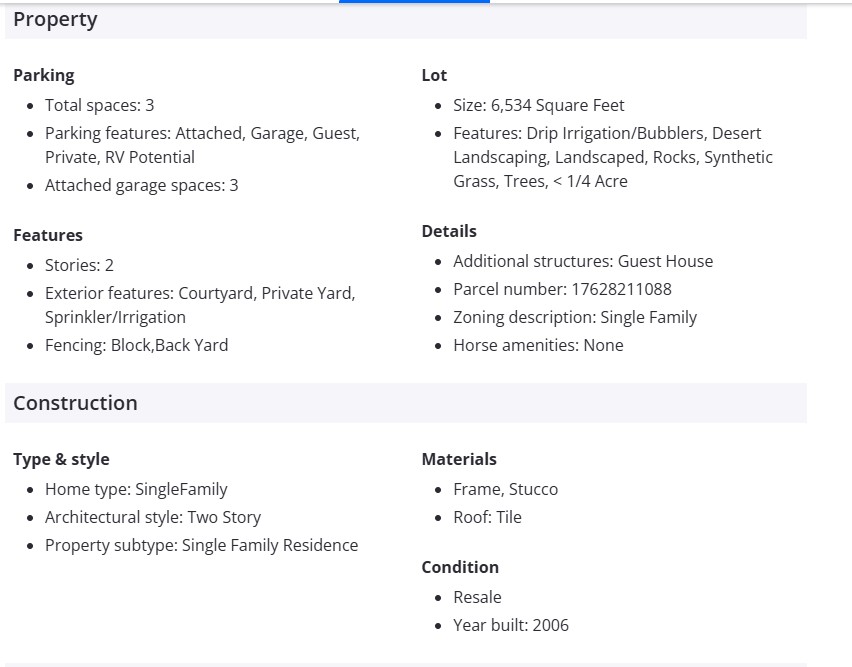The height and width of the screenshot is (667, 852).
Task: Click the Lot subheading
Action: coord(434,75)
